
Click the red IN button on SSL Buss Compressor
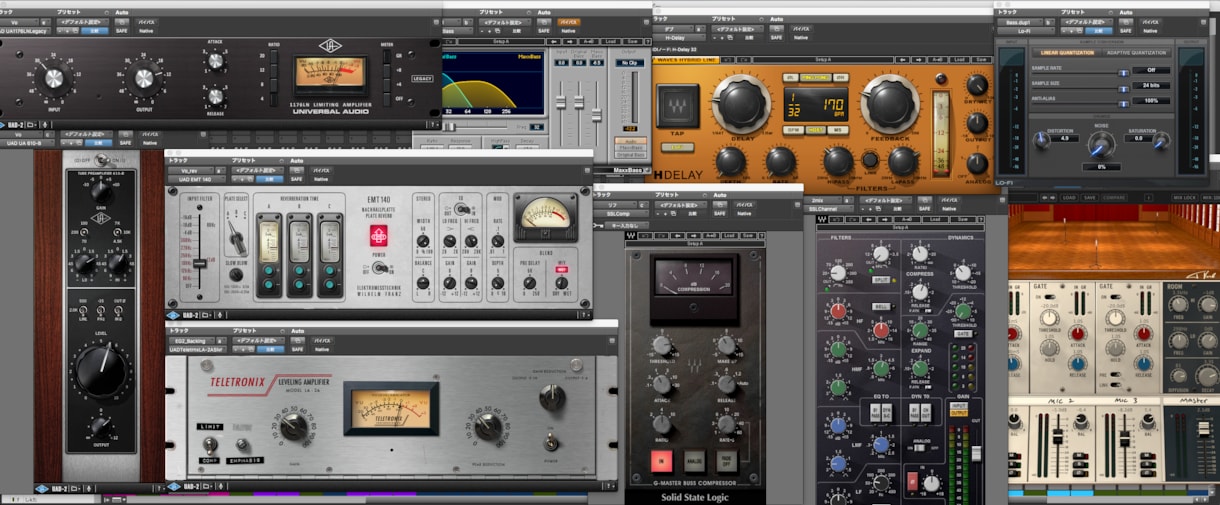tap(661, 460)
